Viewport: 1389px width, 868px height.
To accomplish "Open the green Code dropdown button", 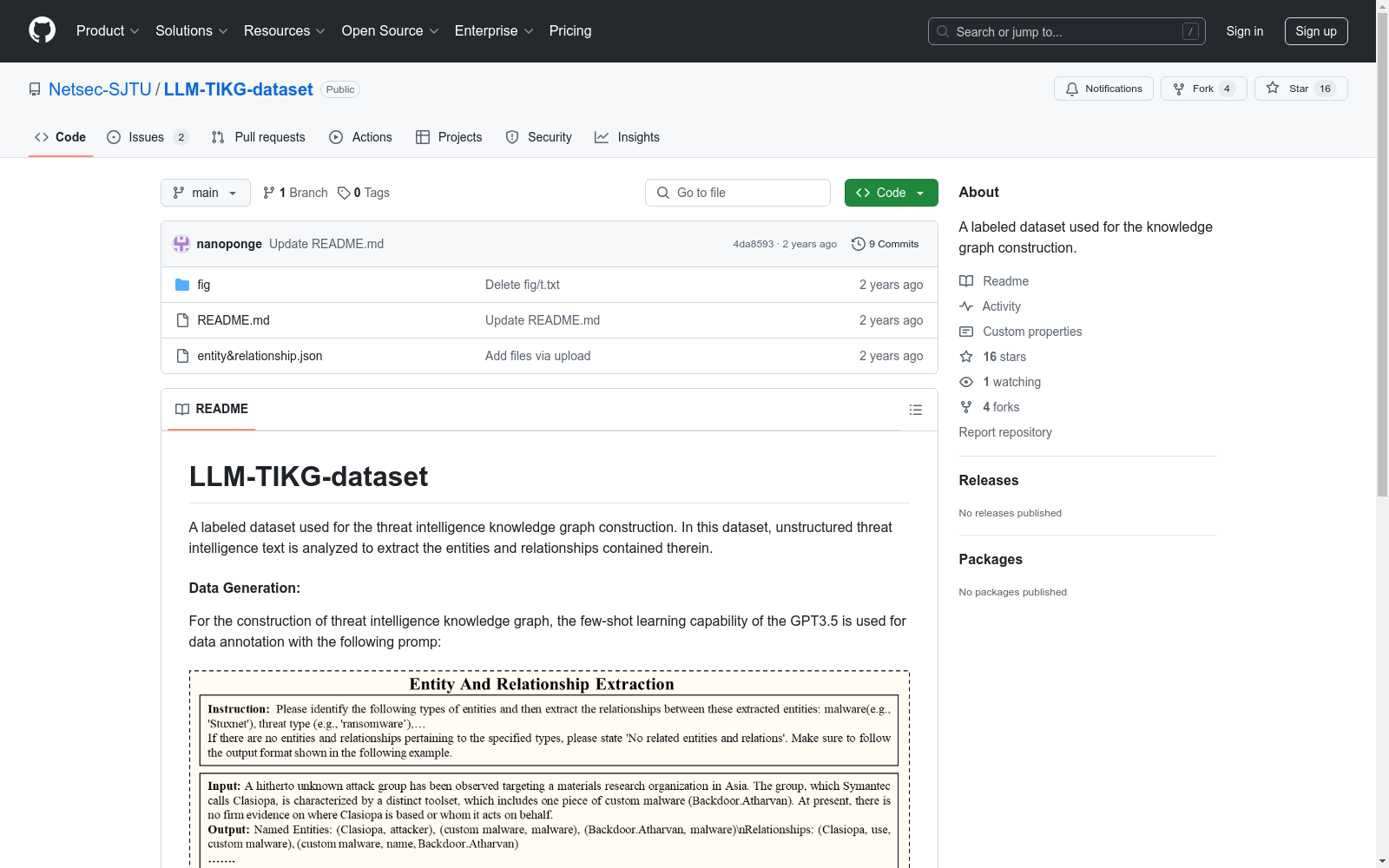I will point(892,193).
